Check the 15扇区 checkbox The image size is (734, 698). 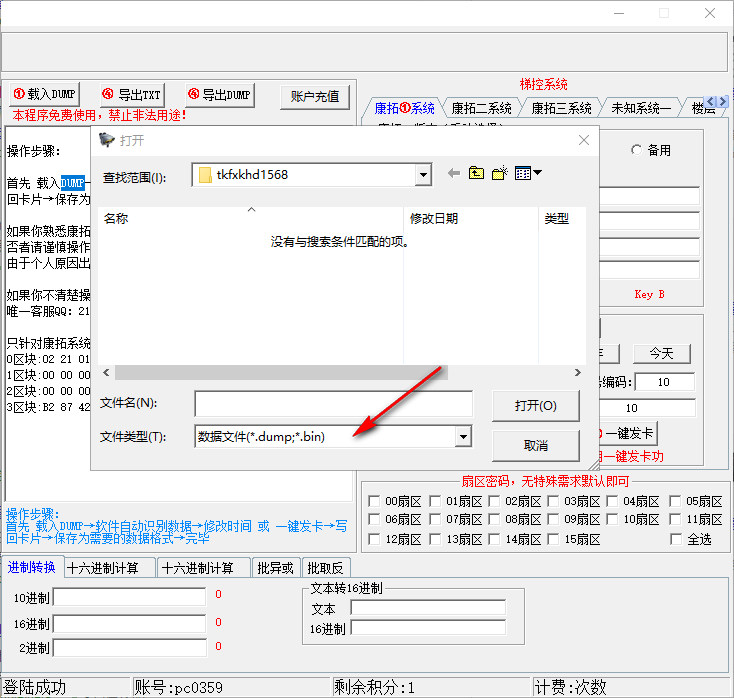(553, 539)
